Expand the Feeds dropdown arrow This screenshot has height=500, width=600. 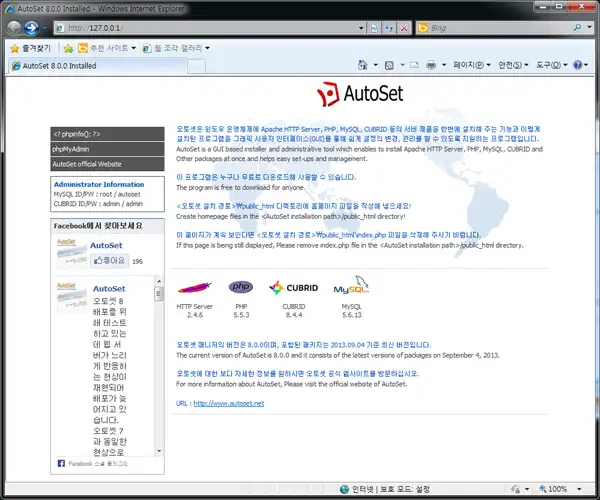402,65
